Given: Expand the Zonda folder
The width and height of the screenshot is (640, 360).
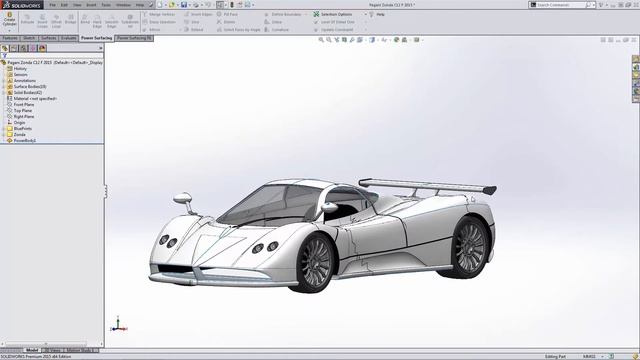Looking at the screenshot, I should tap(3, 135).
